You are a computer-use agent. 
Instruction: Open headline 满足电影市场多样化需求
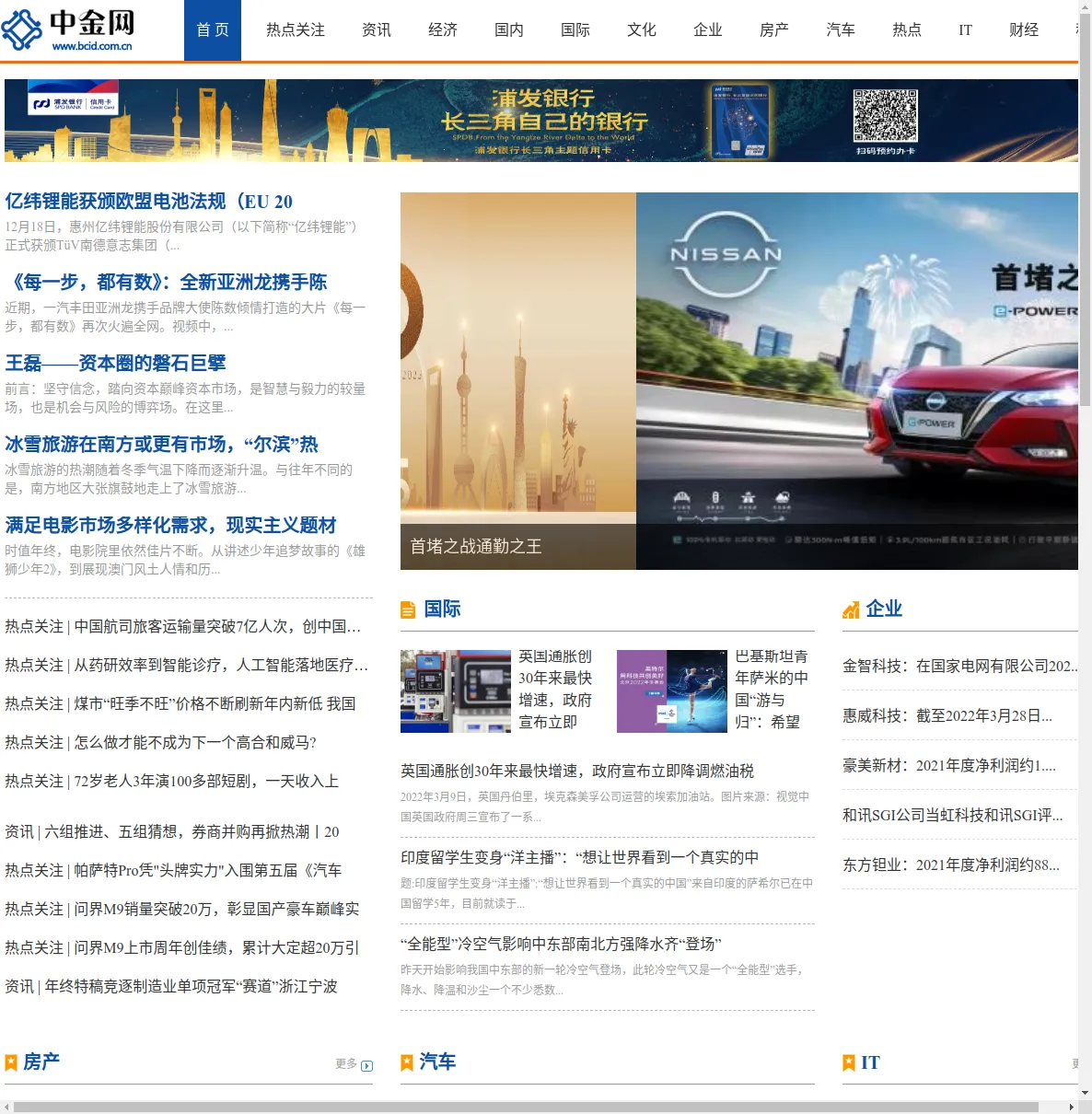click(170, 526)
